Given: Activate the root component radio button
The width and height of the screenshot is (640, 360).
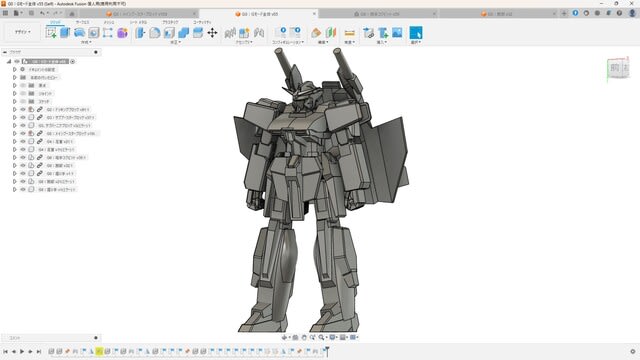Looking at the screenshot, I should click(x=73, y=61).
